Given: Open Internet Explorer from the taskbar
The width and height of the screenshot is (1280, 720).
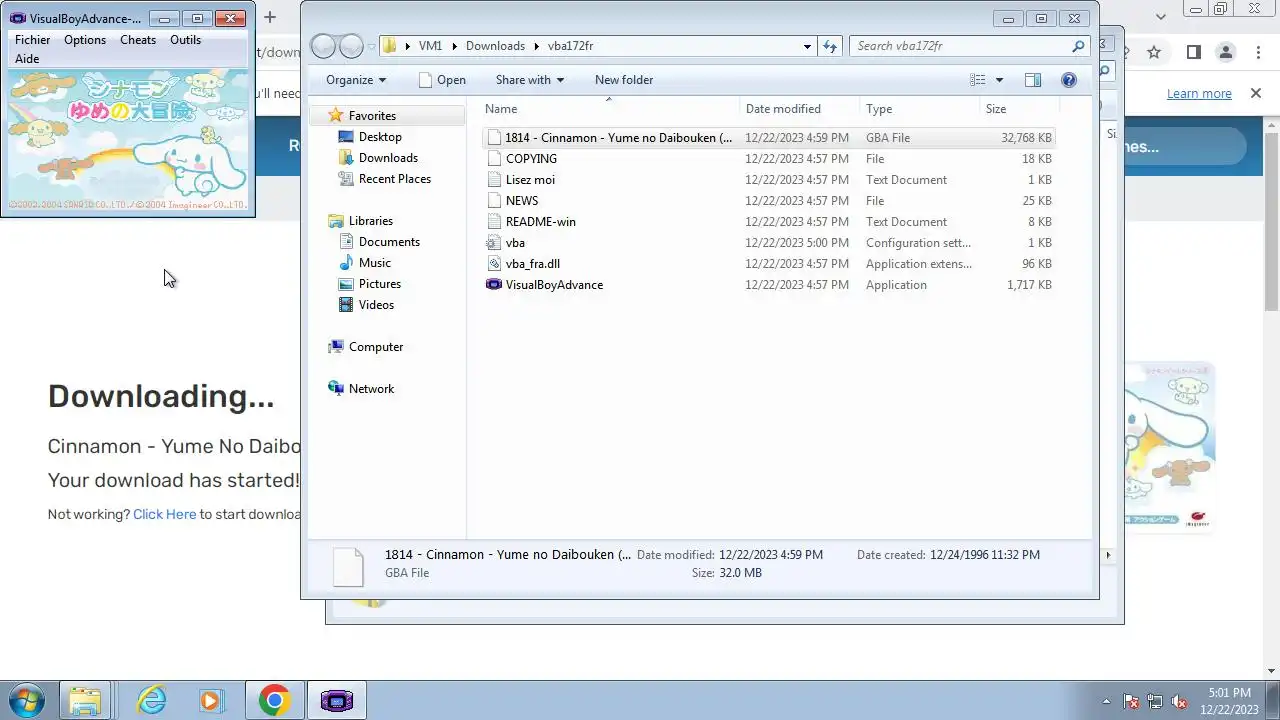Looking at the screenshot, I should pyautogui.click(x=151, y=701).
